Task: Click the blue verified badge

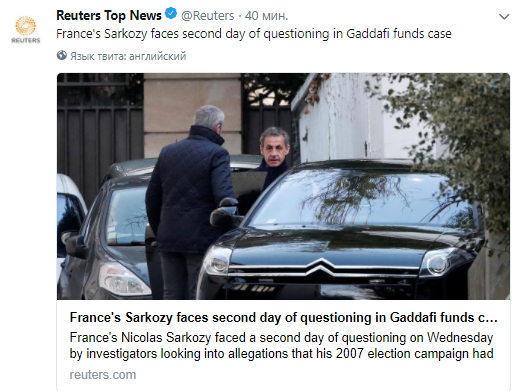Action: point(171,14)
